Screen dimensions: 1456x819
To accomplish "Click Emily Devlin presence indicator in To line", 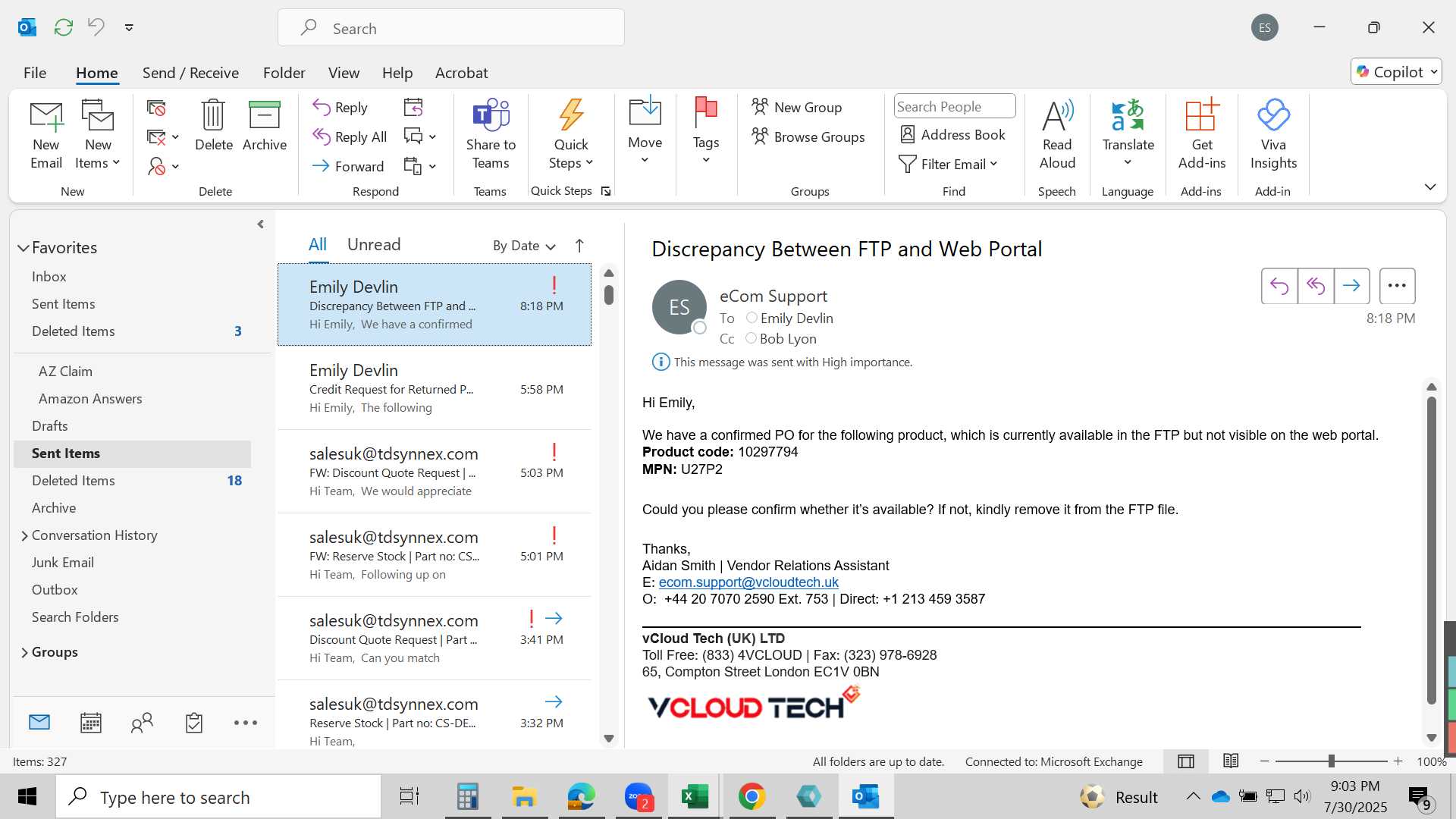I will pos(752,318).
